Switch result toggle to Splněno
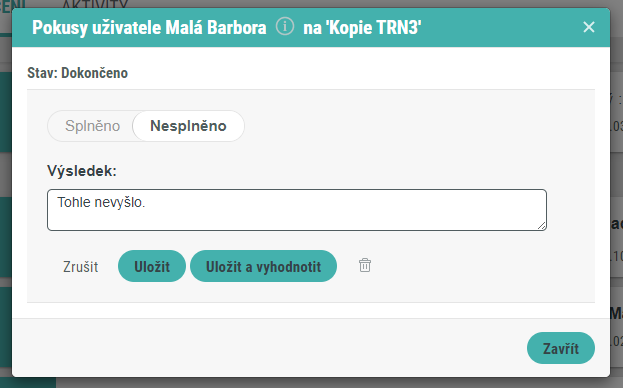 point(93,126)
